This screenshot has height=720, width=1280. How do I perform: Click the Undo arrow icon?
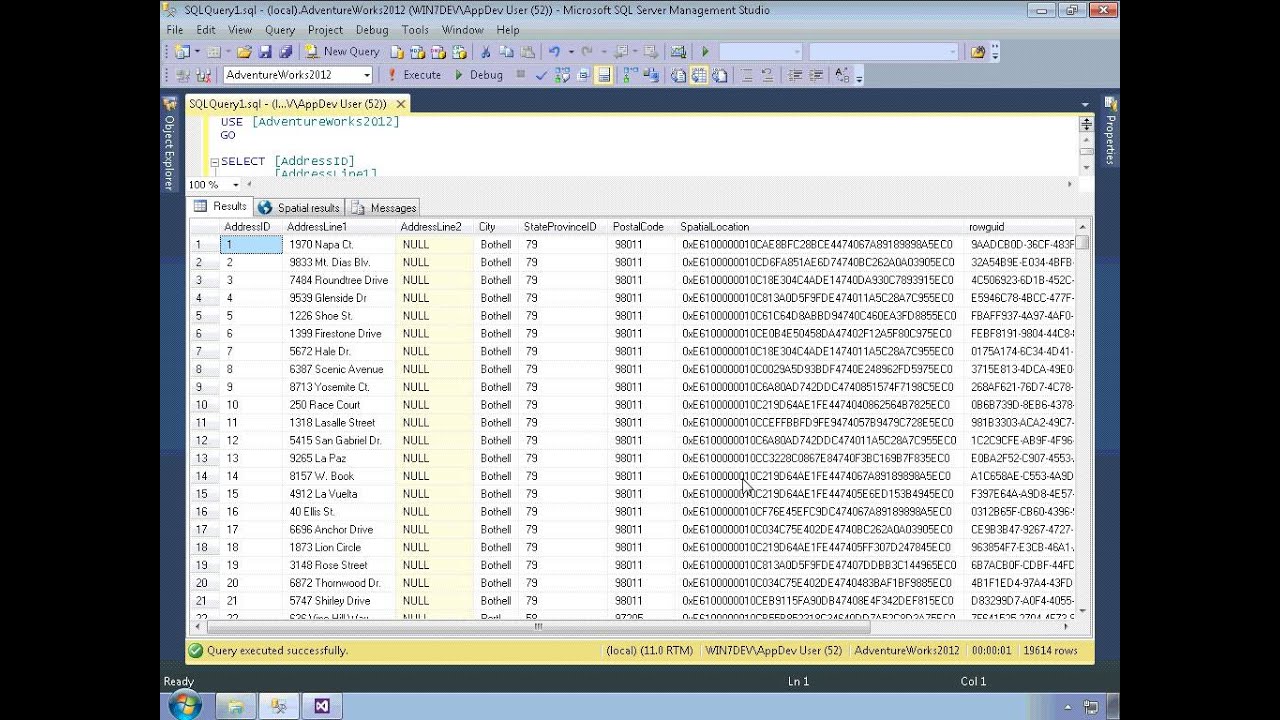(554, 52)
